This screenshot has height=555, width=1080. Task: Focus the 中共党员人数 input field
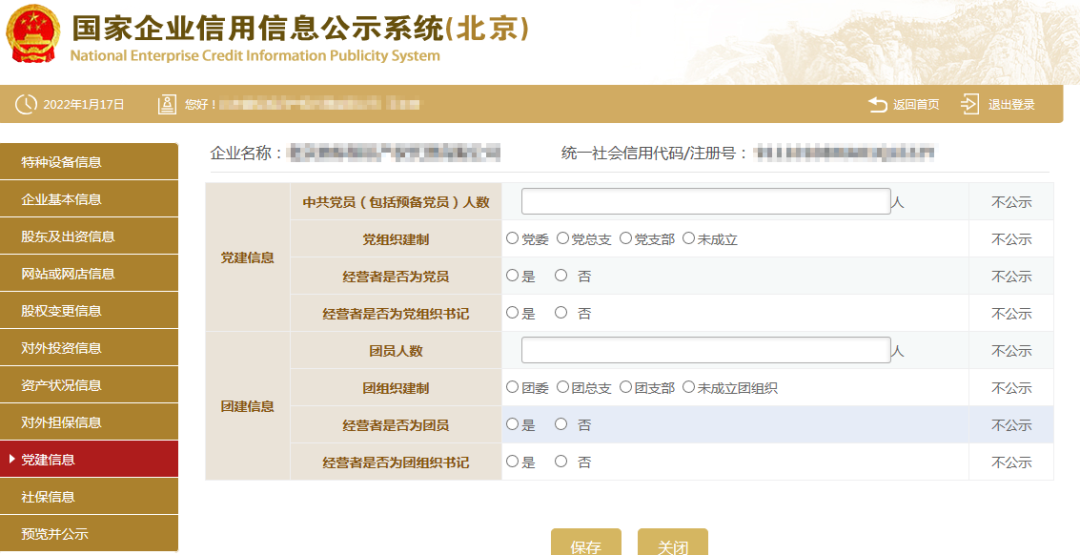click(x=705, y=201)
